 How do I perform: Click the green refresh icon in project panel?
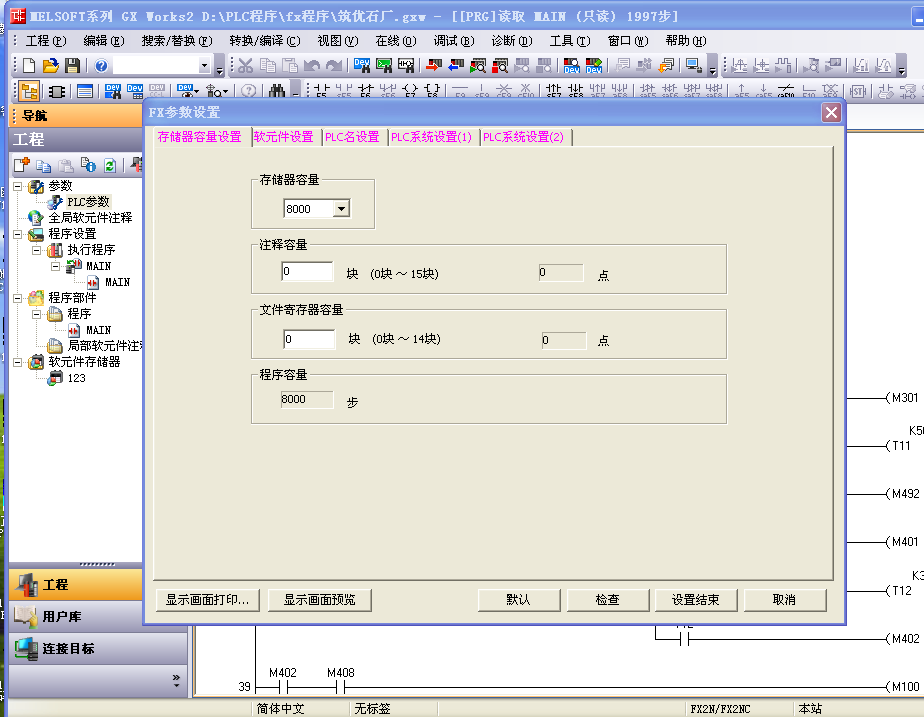tap(110, 165)
